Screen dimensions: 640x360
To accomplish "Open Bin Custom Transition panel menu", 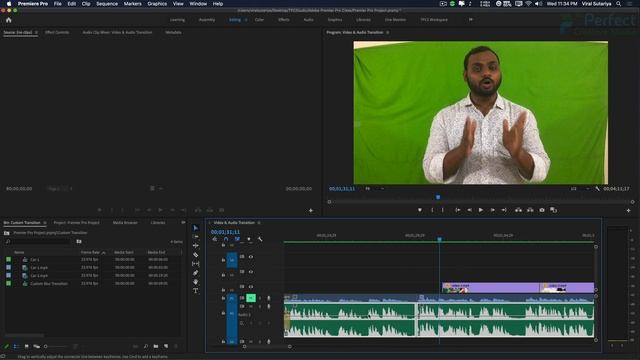I will coord(45,223).
